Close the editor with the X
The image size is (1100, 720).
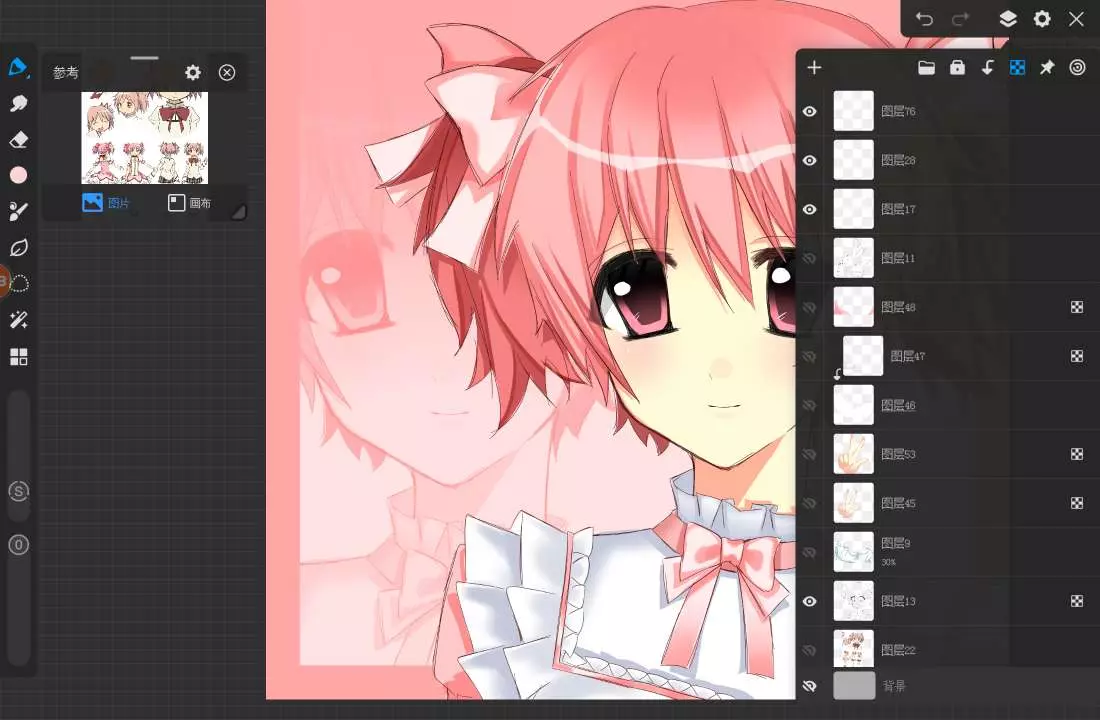(x=1076, y=19)
